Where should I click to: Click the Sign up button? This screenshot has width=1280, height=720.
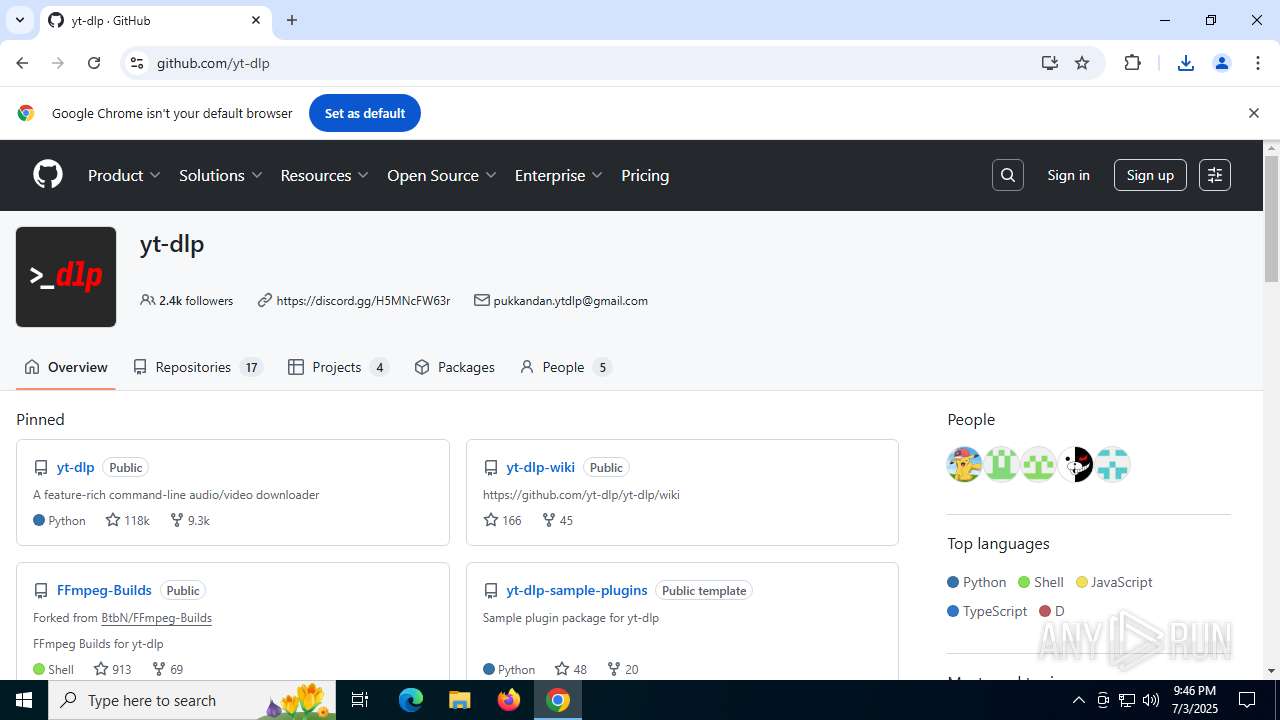[1150, 175]
